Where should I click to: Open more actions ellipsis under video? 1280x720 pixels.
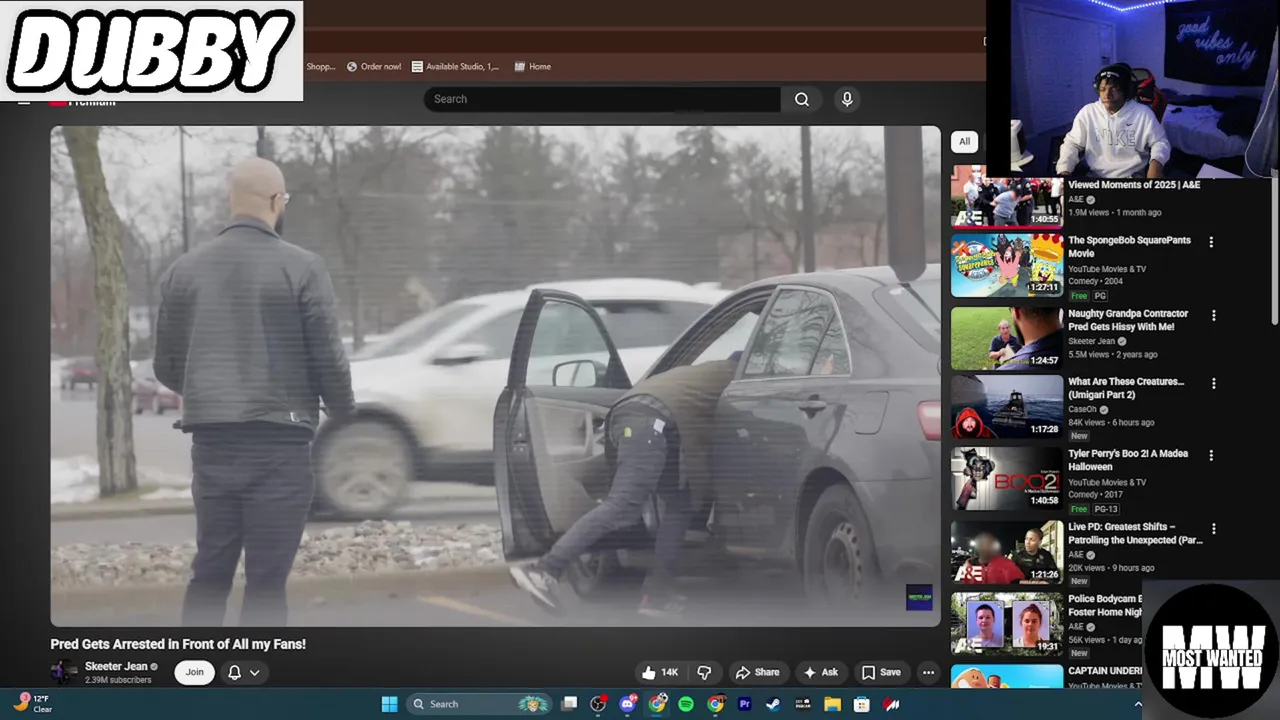pyautogui.click(x=928, y=672)
